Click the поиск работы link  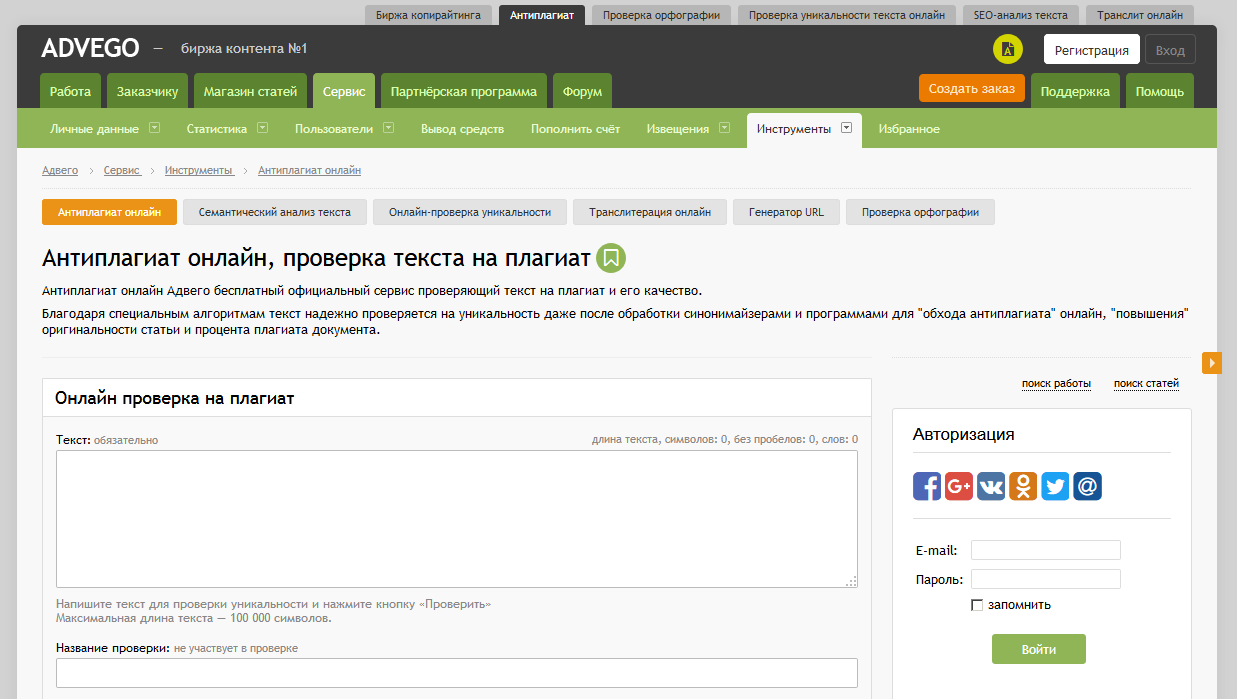coord(1056,384)
